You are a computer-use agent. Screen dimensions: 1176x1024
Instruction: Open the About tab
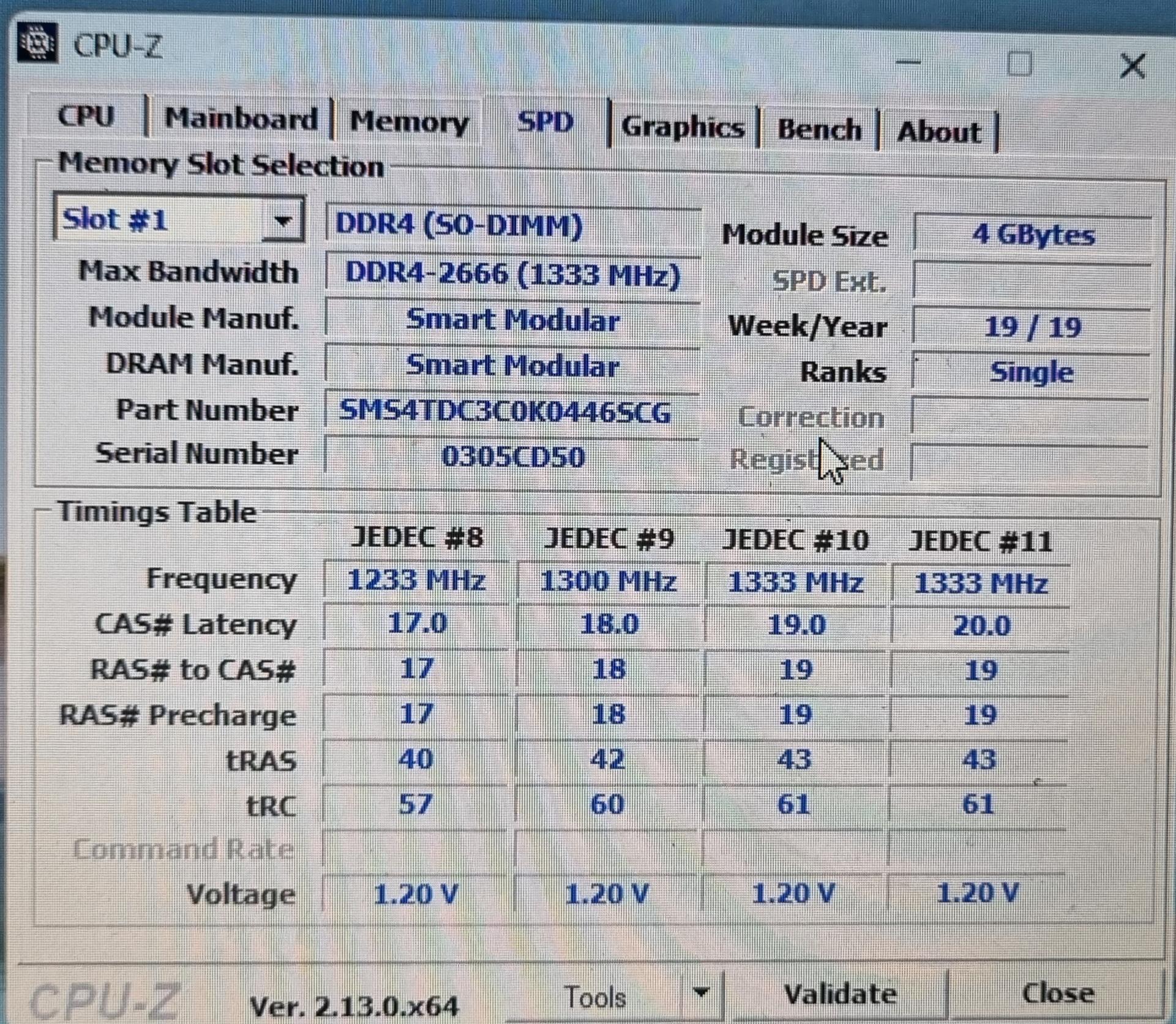tap(938, 131)
